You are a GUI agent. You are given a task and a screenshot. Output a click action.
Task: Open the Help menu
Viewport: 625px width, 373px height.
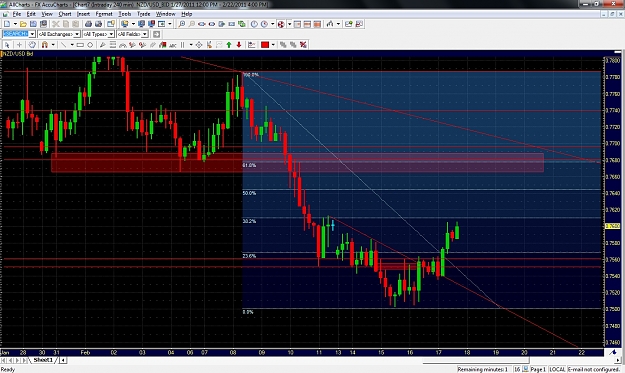tap(187, 14)
